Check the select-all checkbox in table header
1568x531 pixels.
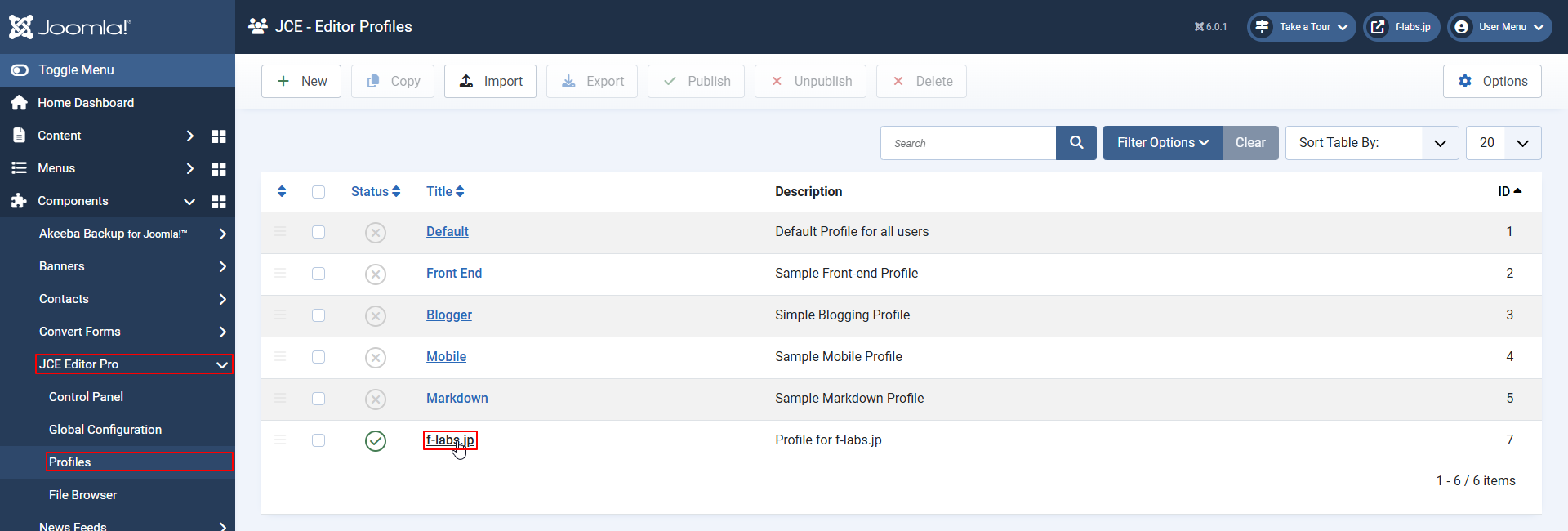coord(318,192)
